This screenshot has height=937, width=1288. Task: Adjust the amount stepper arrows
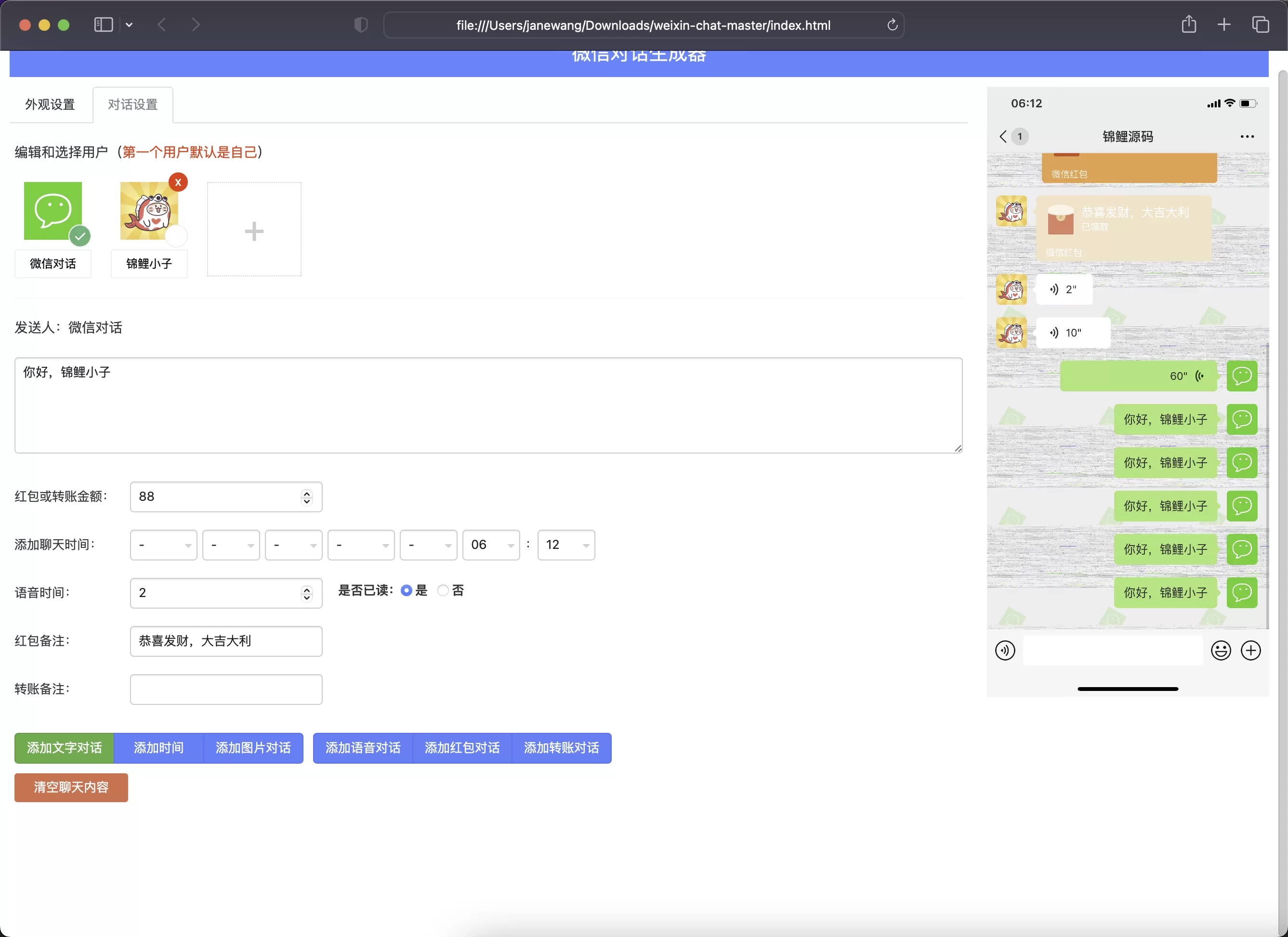tap(307, 497)
